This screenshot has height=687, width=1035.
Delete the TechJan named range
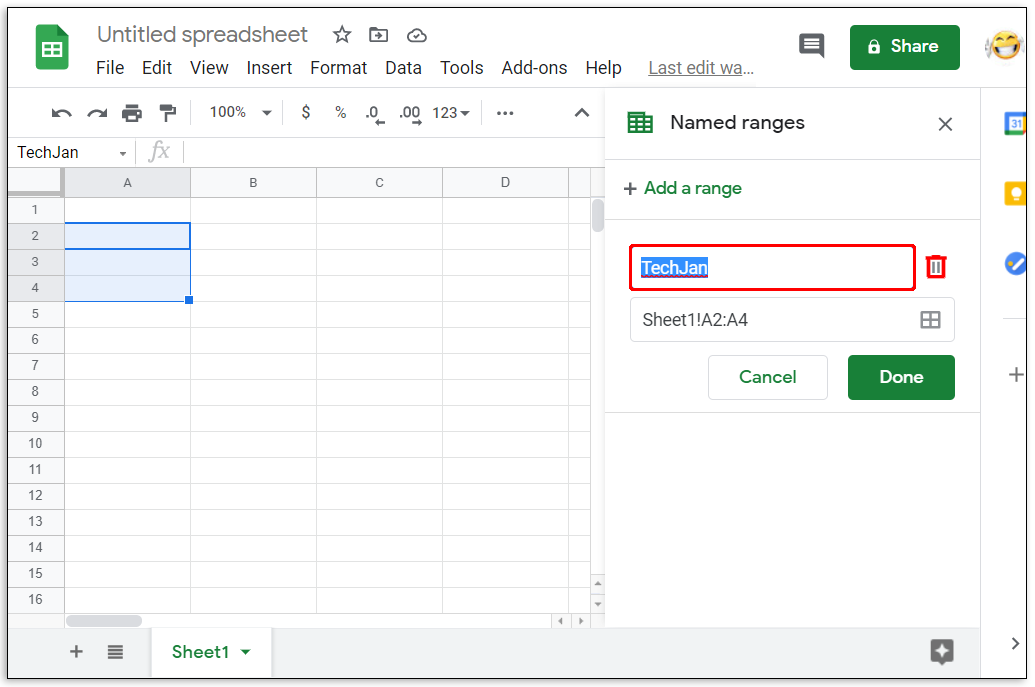pyautogui.click(x=936, y=266)
